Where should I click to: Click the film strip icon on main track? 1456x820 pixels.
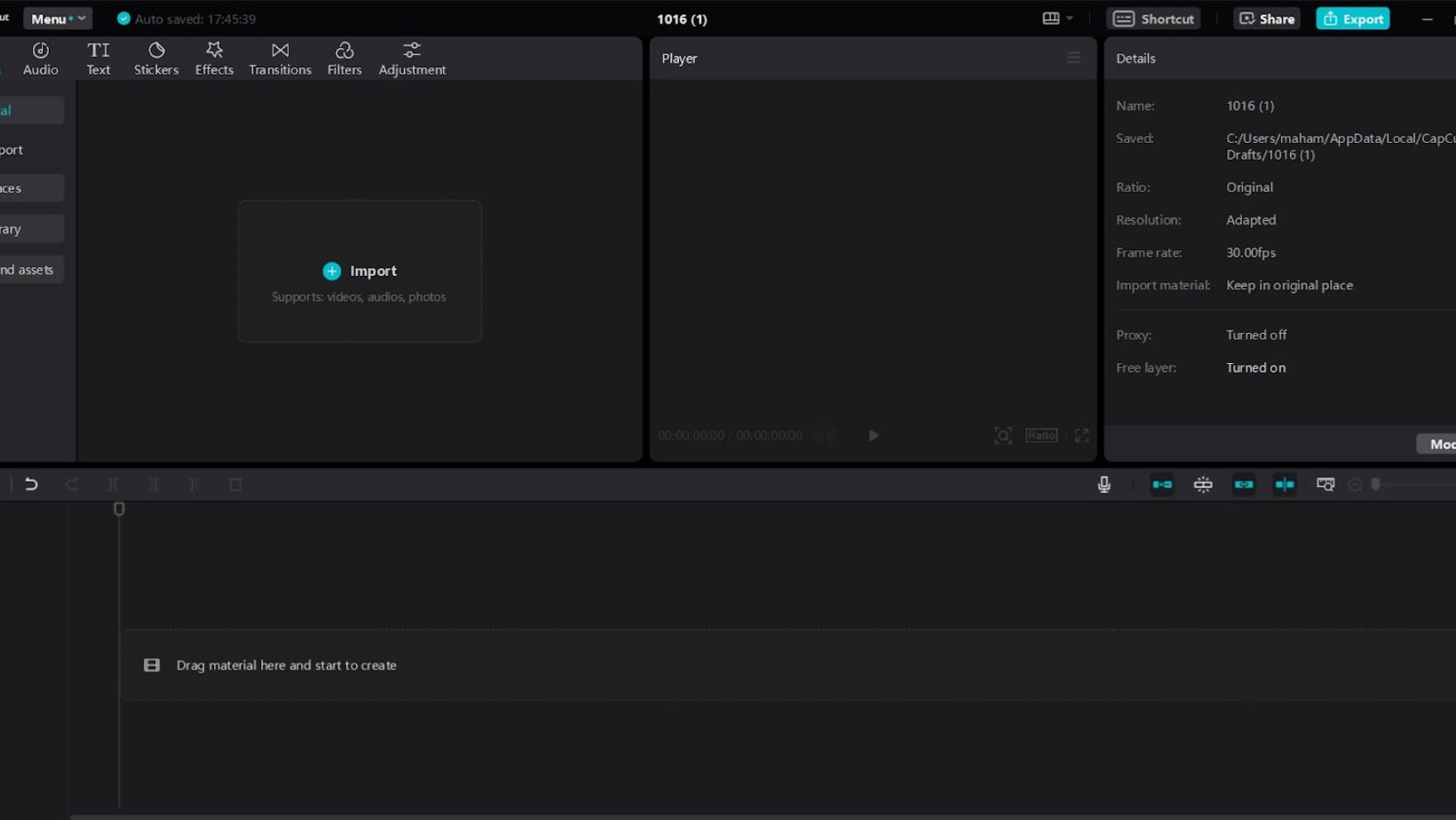(x=152, y=665)
